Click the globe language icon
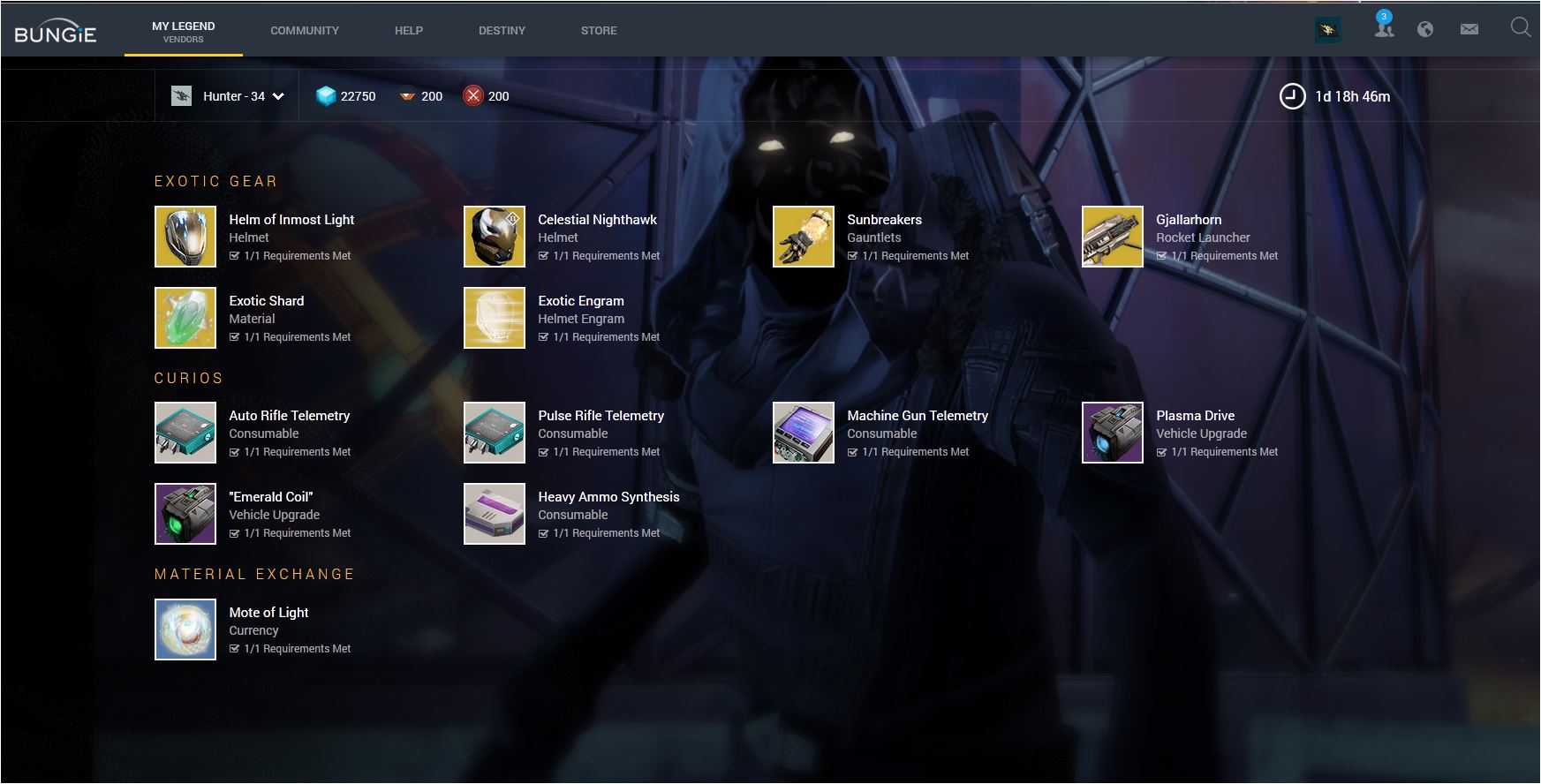 tap(1425, 29)
